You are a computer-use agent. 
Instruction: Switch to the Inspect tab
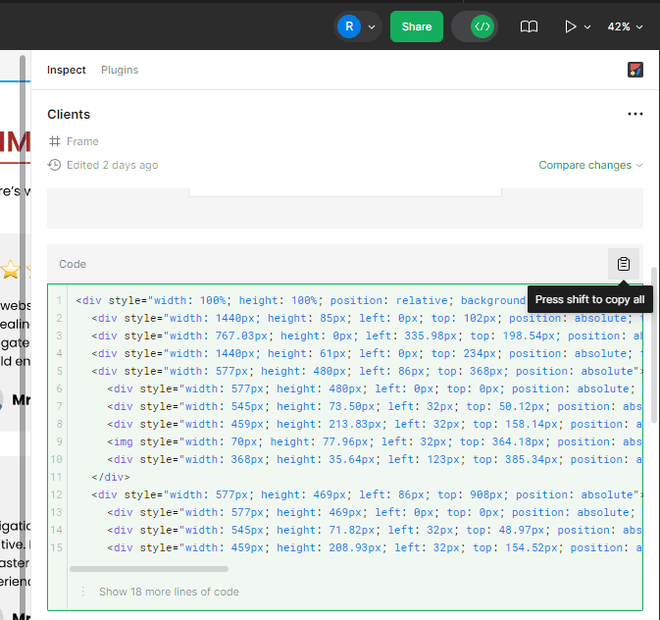pos(66,70)
